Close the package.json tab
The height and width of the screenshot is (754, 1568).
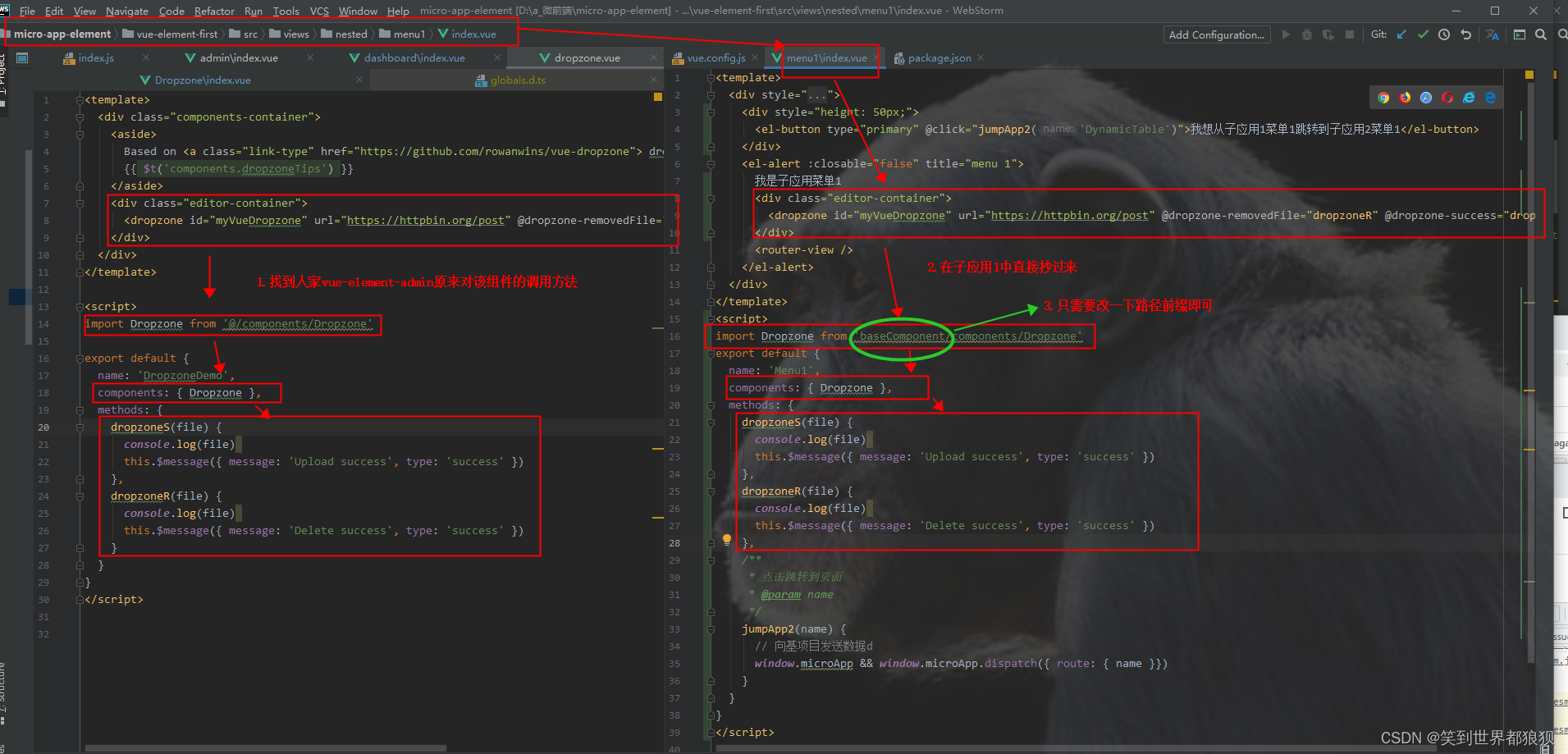981,57
